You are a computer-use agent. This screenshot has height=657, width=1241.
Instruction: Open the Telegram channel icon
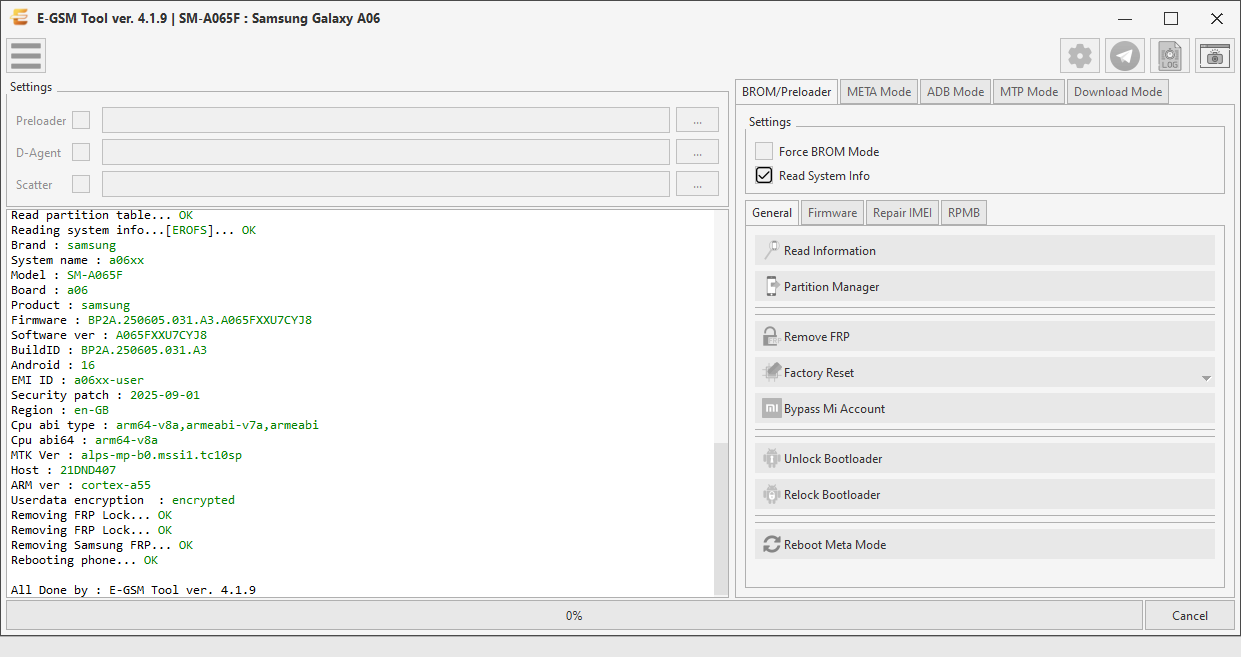click(1126, 56)
